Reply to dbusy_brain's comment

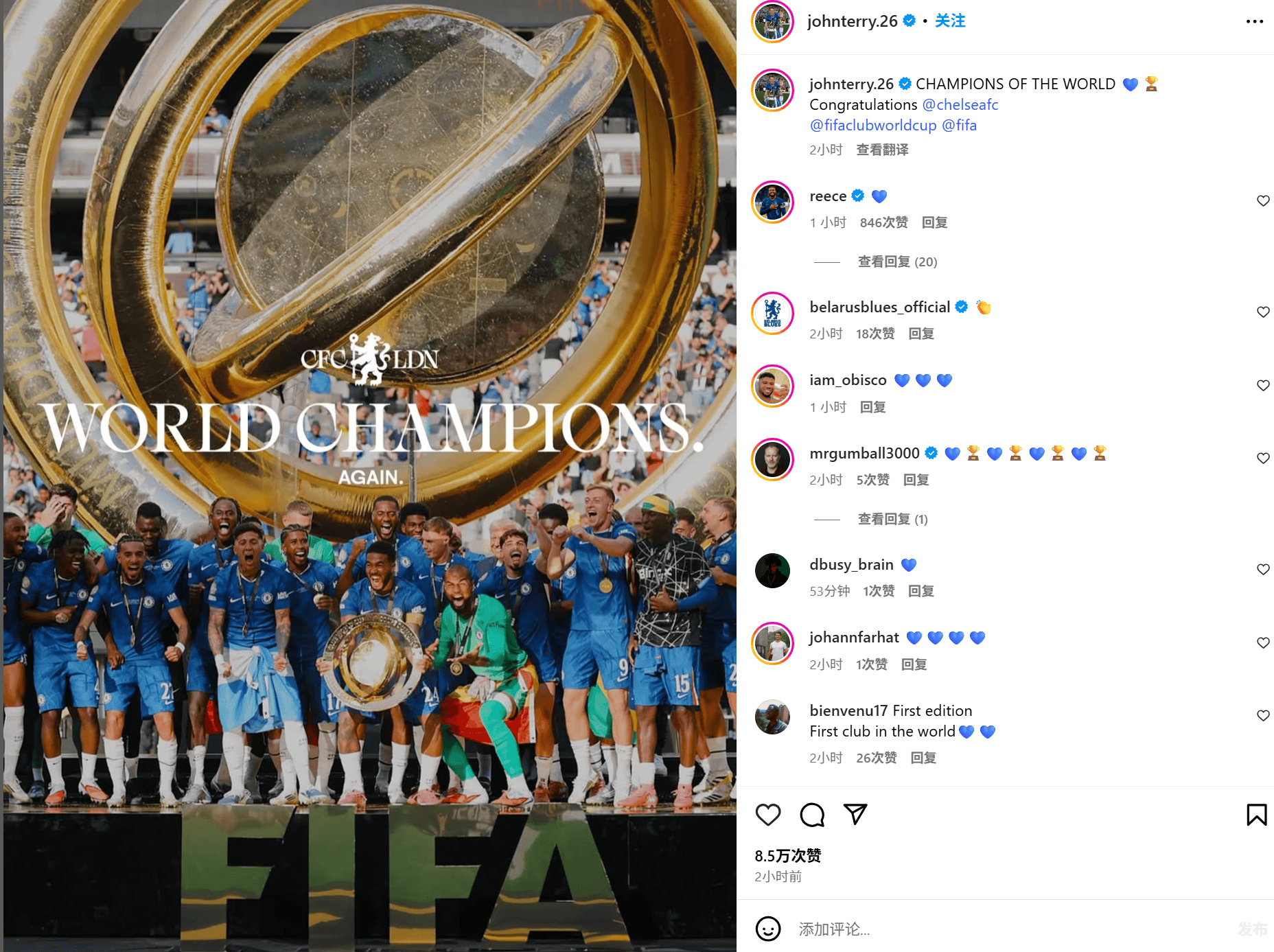[920, 591]
